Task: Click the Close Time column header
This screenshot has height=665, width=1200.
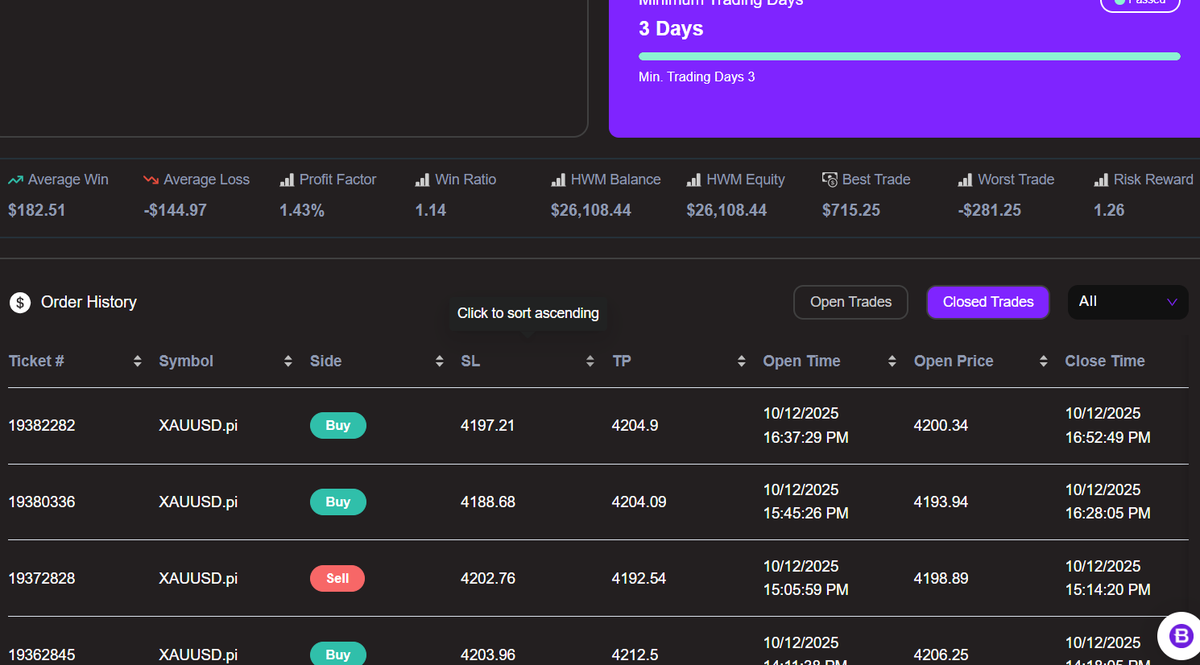Action: [1105, 361]
